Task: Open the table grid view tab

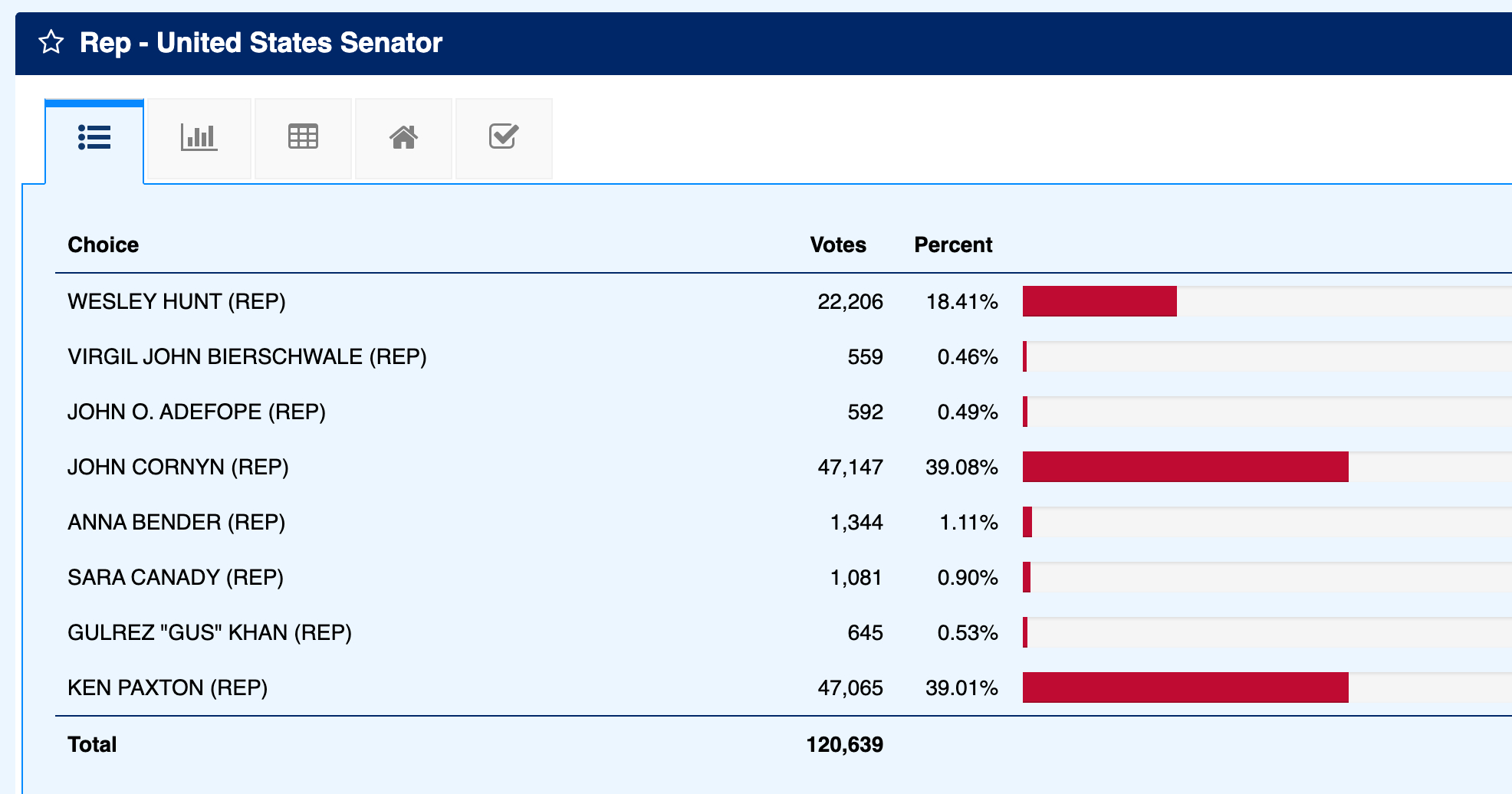Action: [303, 138]
